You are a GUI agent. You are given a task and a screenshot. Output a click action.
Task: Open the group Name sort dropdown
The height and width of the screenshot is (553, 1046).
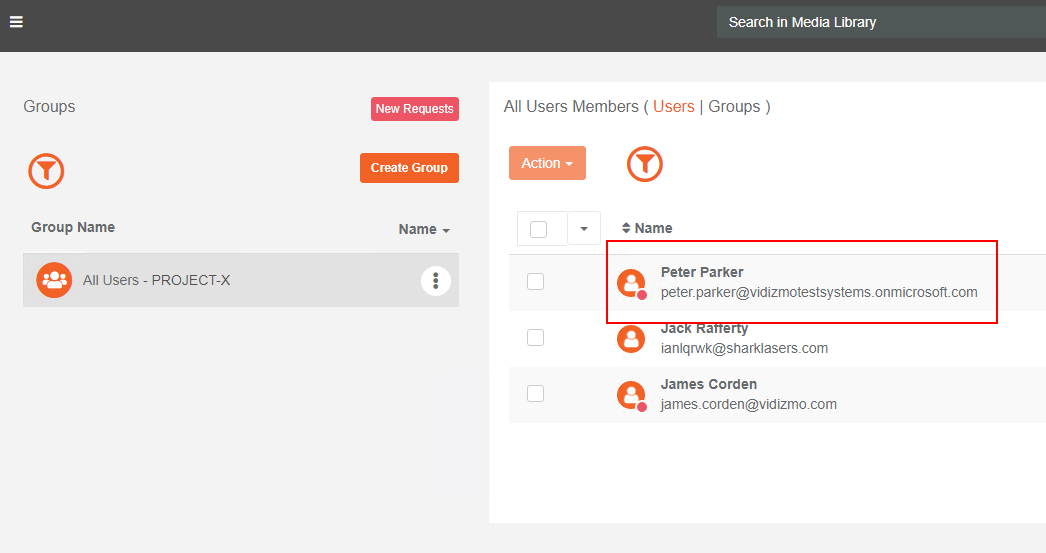tap(424, 229)
